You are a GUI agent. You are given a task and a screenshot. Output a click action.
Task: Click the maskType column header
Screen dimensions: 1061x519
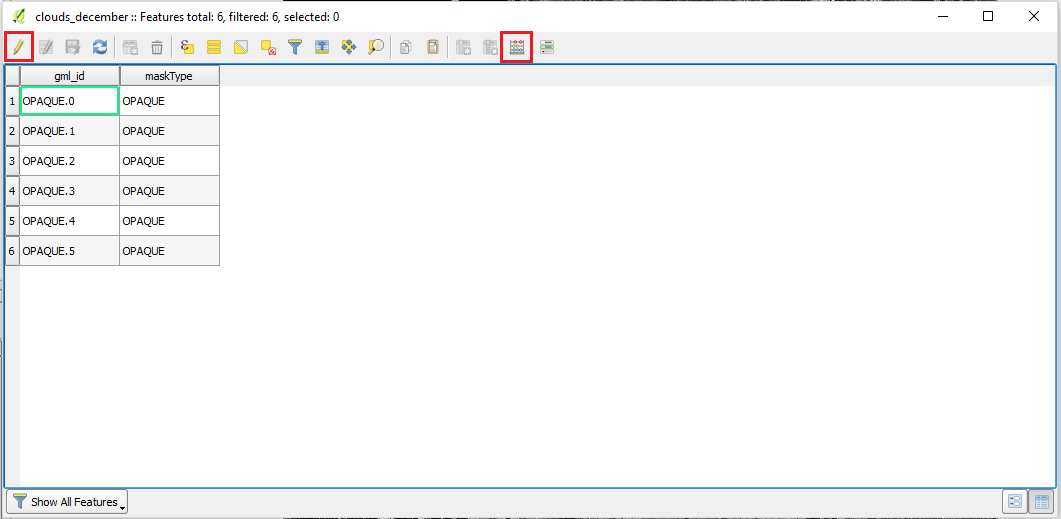coord(169,76)
